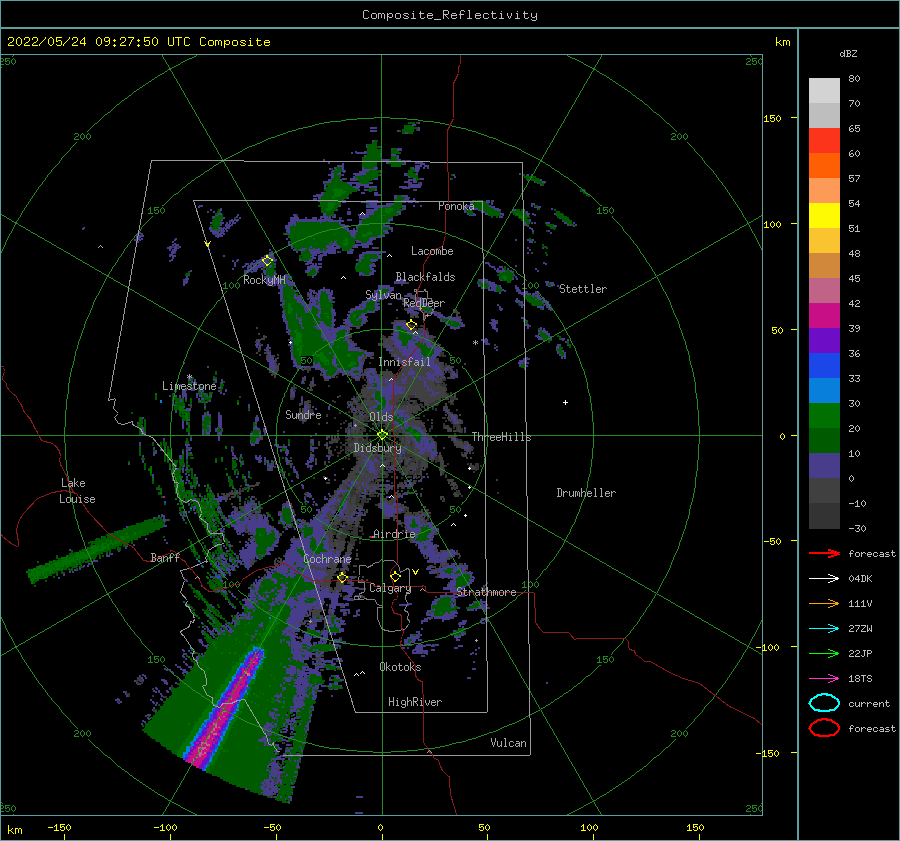Click the magenta 18TS arrow legend icon

[824, 679]
